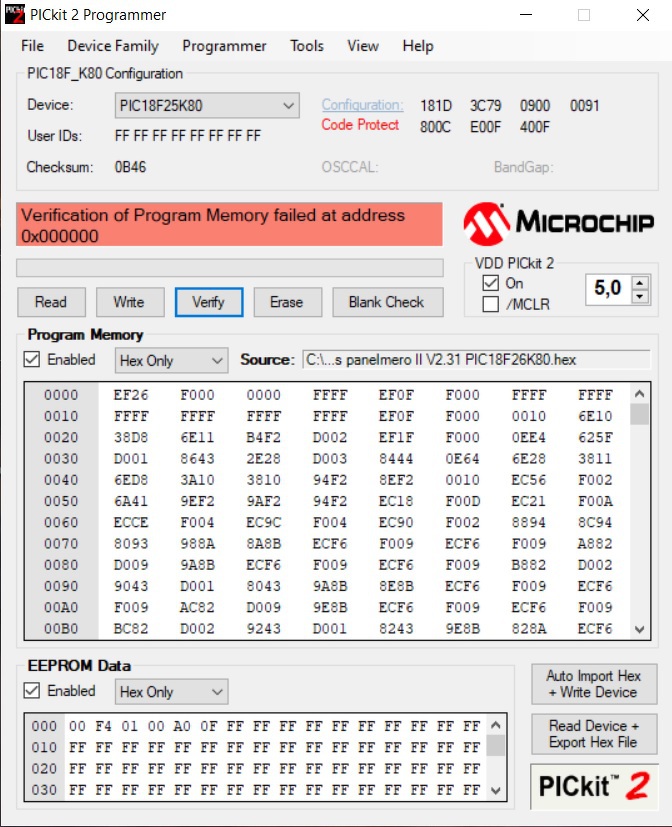Image resolution: width=672 pixels, height=827 pixels.
Task: Click configuration word 3C79
Action: 485,105
